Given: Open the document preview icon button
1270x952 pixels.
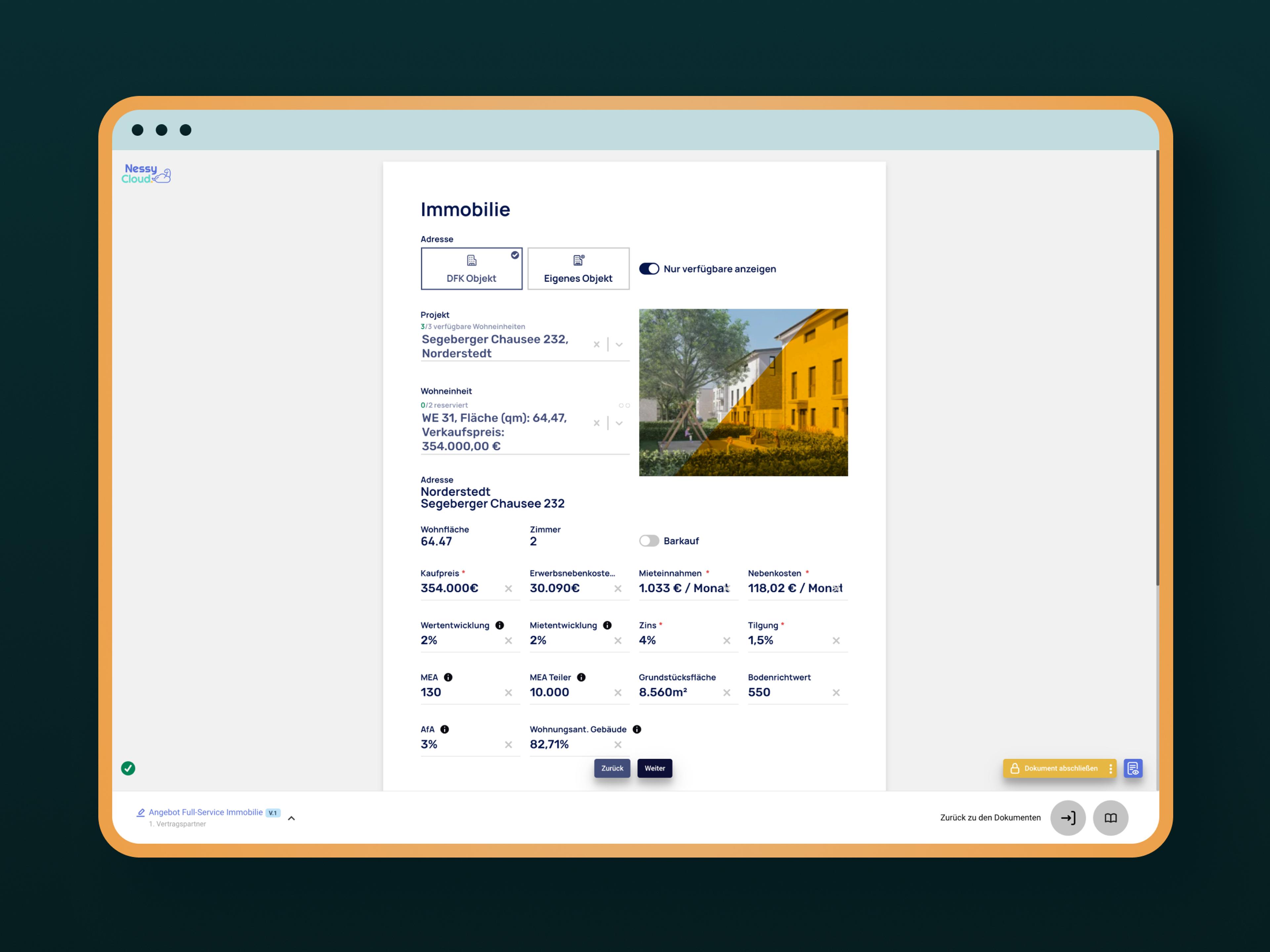Looking at the screenshot, I should tap(1133, 768).
